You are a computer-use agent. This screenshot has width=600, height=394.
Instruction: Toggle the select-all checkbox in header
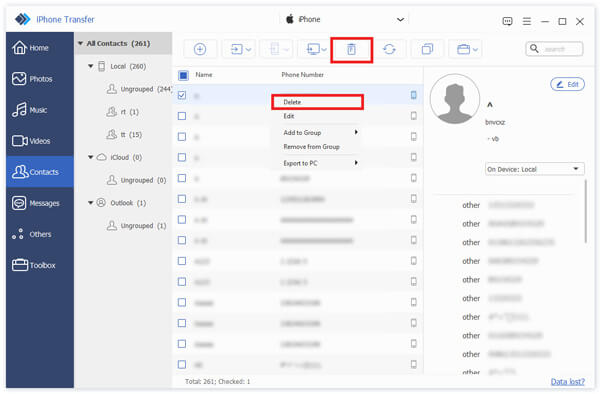183,75
